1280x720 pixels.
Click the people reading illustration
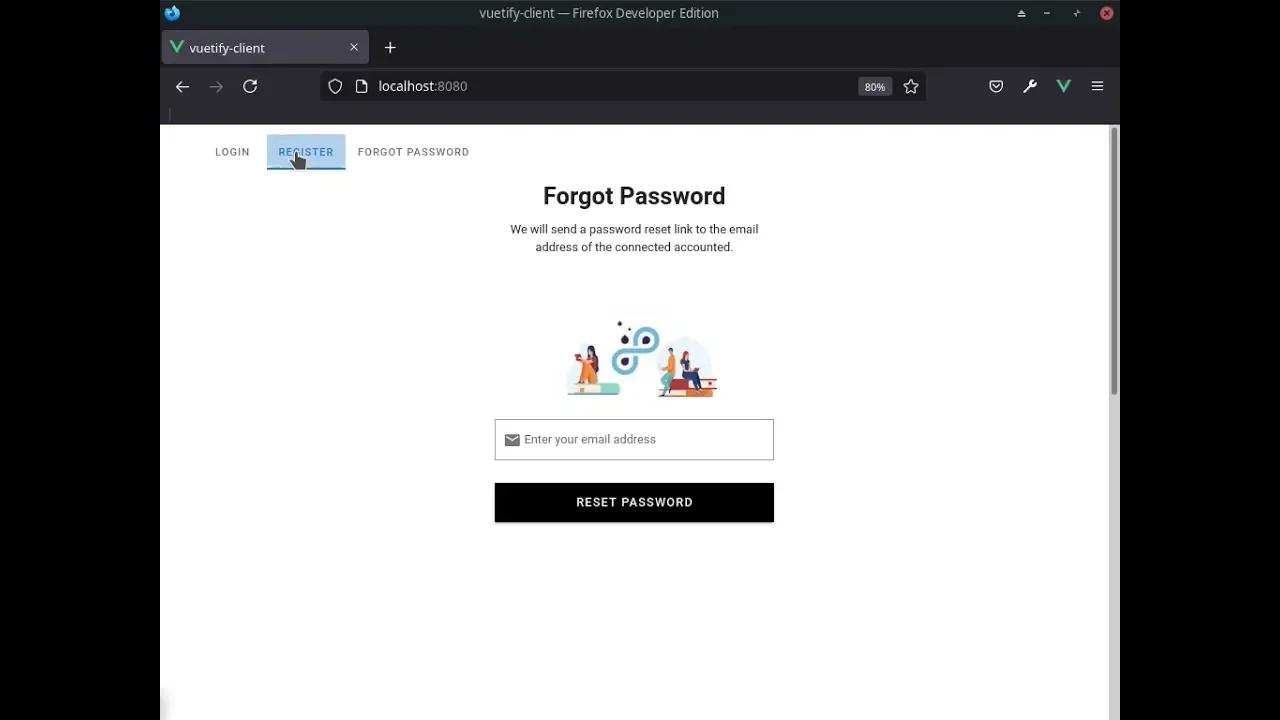coord(641,360)
